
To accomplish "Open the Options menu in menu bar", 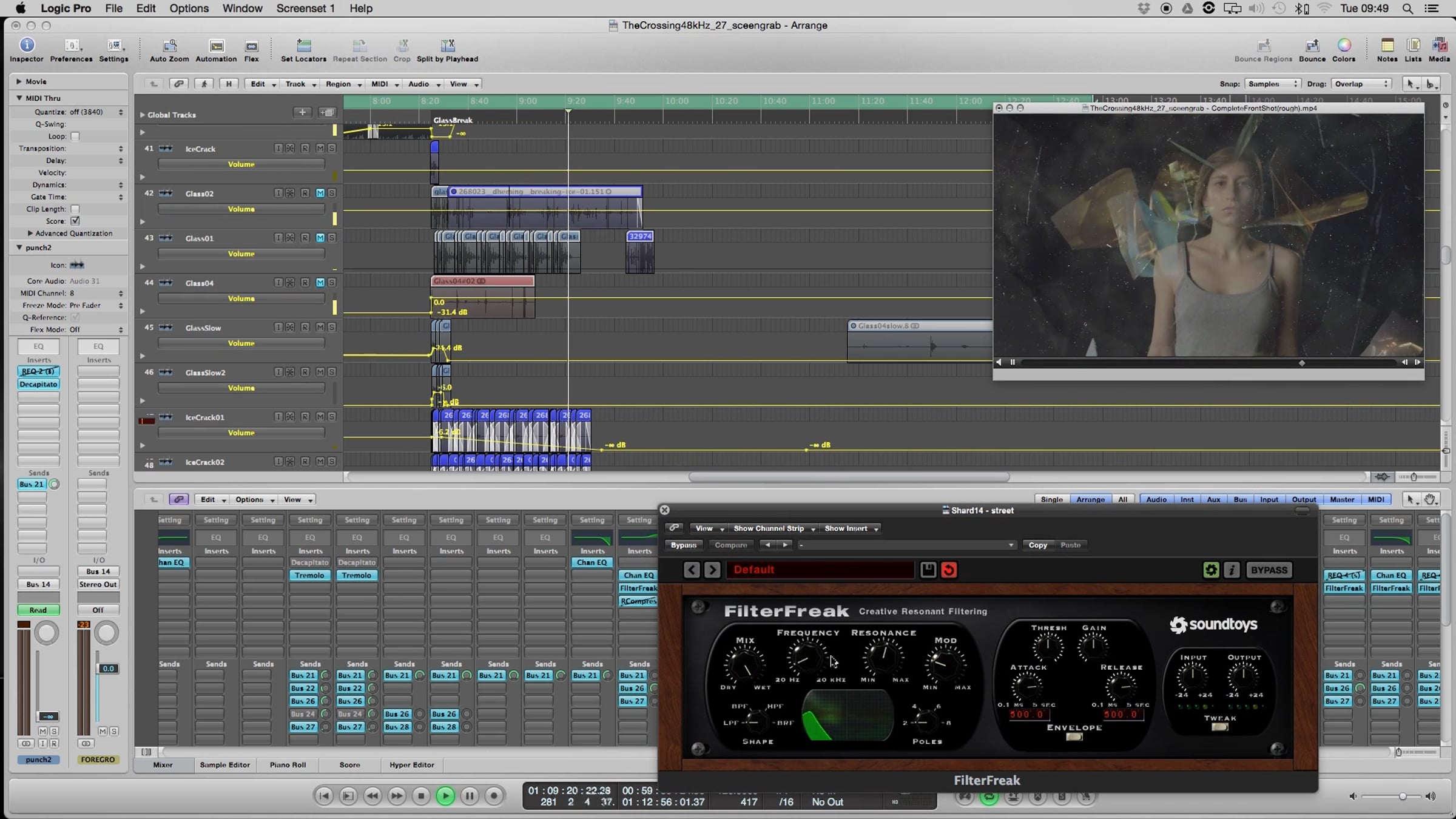I will (x=189, y=8).
